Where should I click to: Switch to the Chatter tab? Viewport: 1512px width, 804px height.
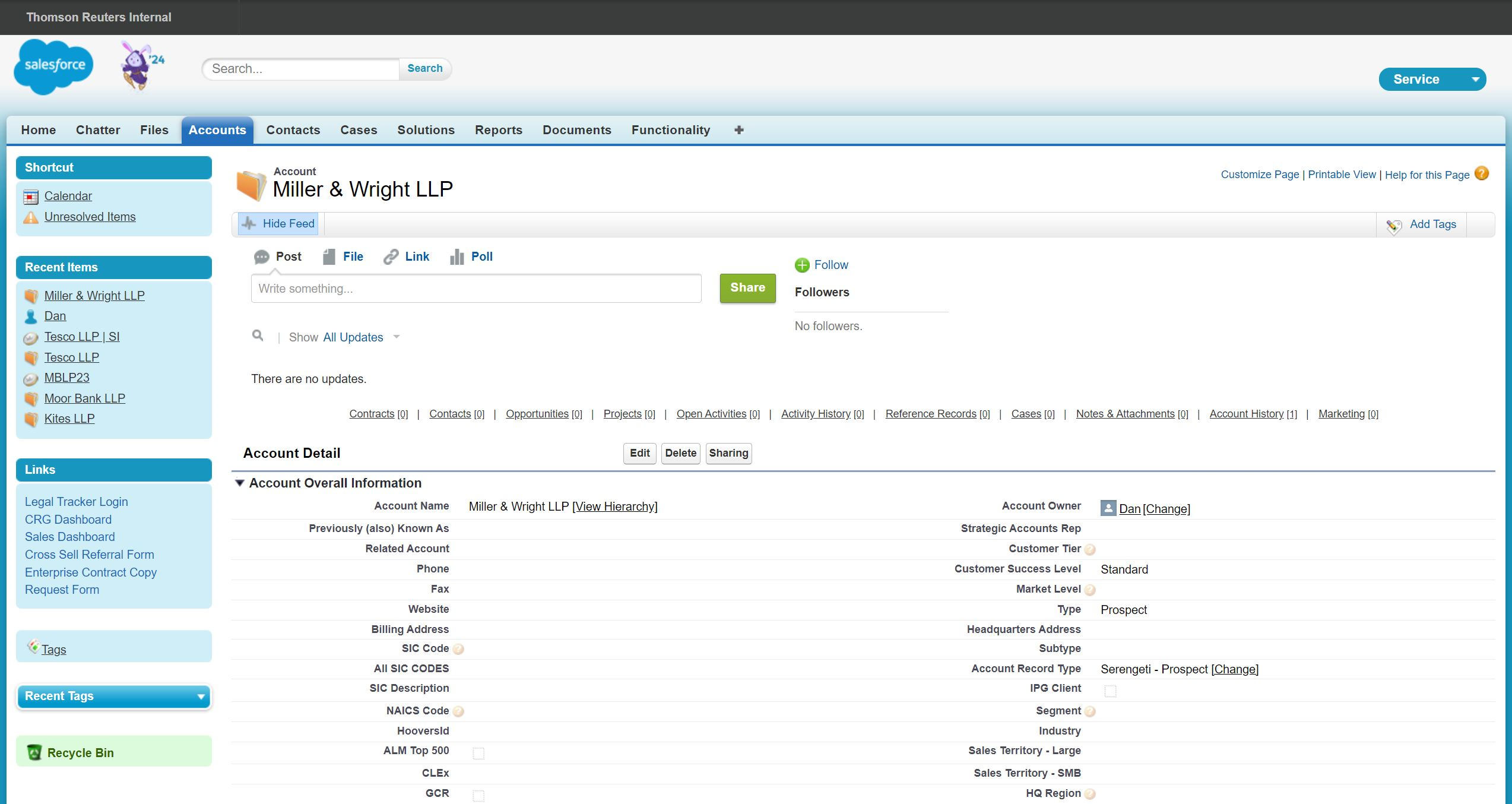98,130
